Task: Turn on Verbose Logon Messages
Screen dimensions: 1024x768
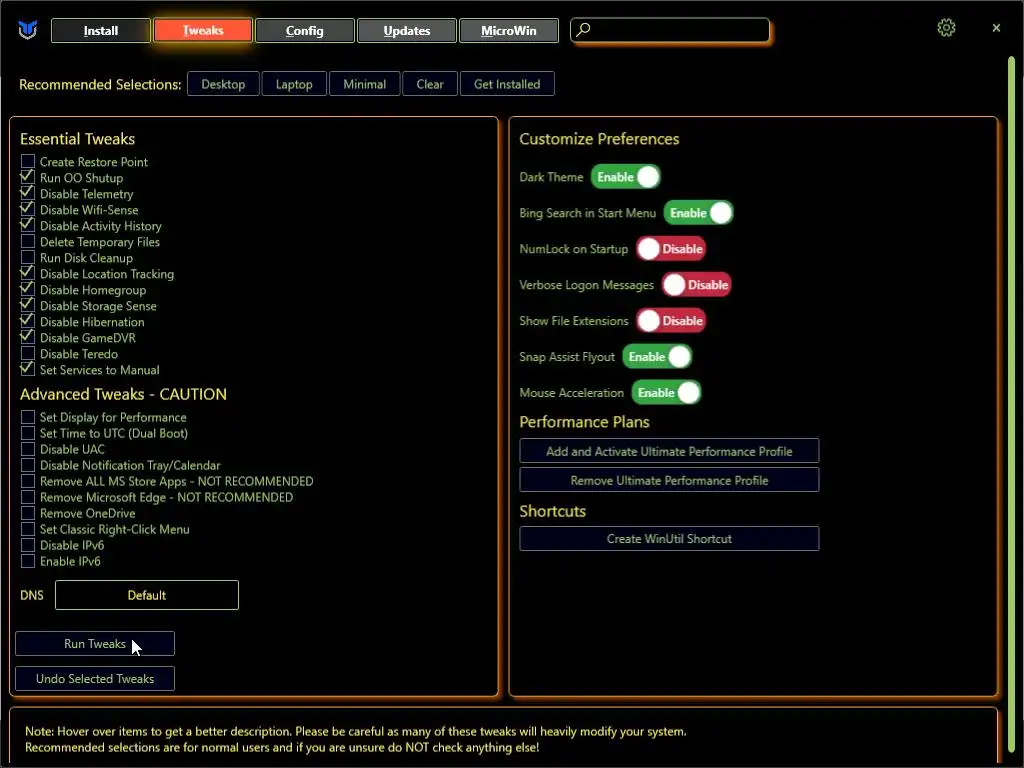Action: [696, 285]
